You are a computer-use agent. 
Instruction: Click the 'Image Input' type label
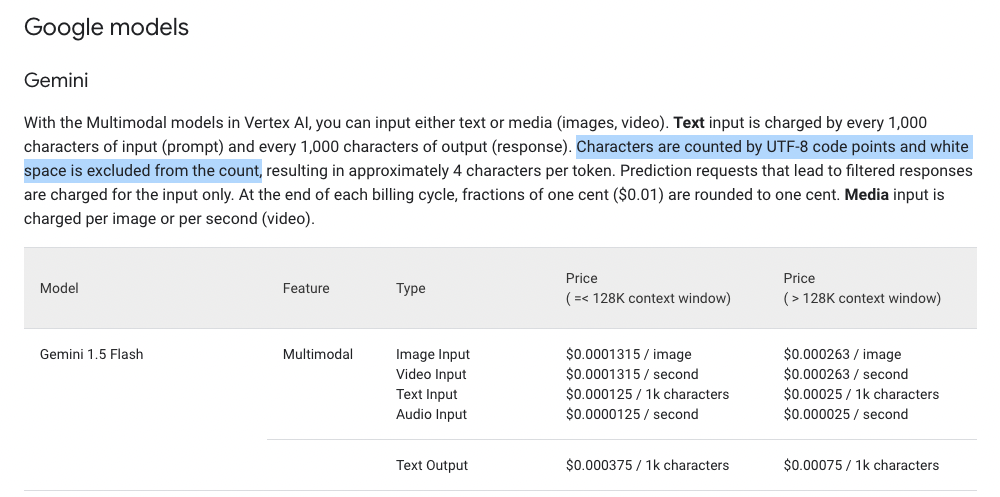[x=432, y=354]
